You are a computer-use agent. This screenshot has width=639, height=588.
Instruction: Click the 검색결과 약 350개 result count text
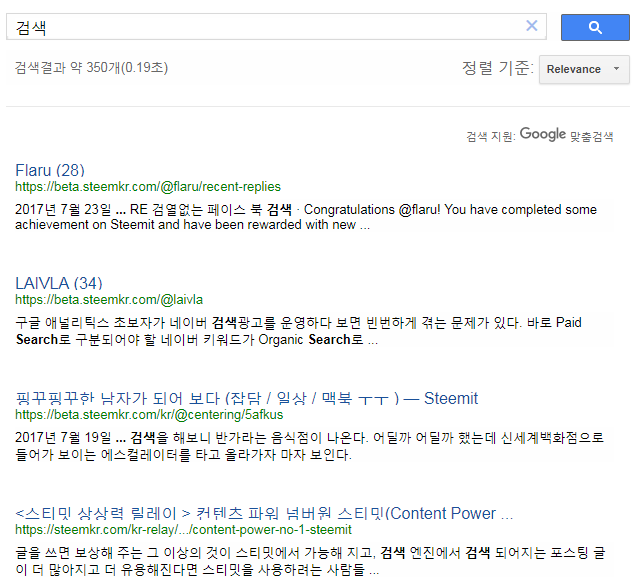(x=91, y=68)
